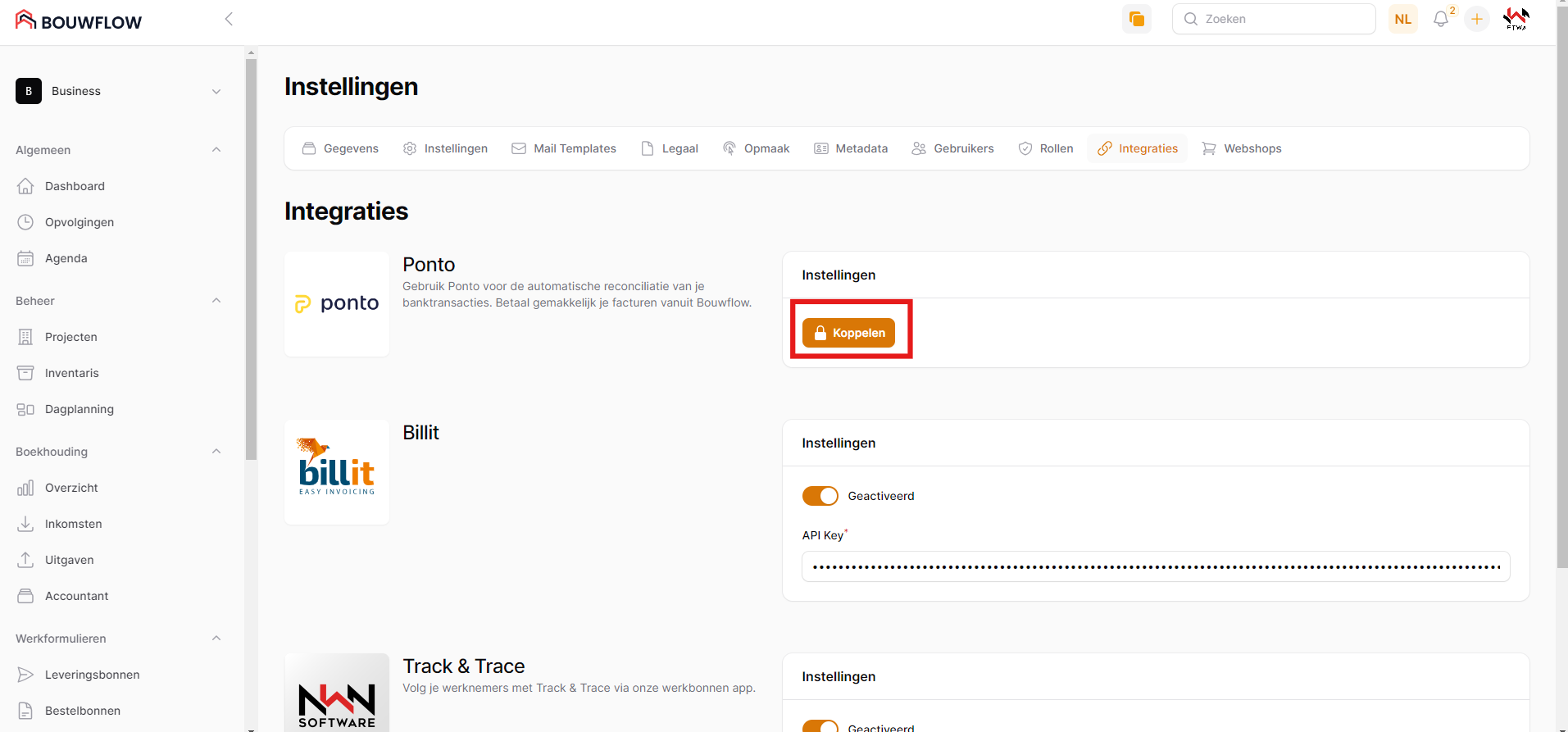The width and height of the screenshot is (1568, 732).
Task: Switch to the Gebruikers tab
Action: pyautogui.click(x=952, y=148)
